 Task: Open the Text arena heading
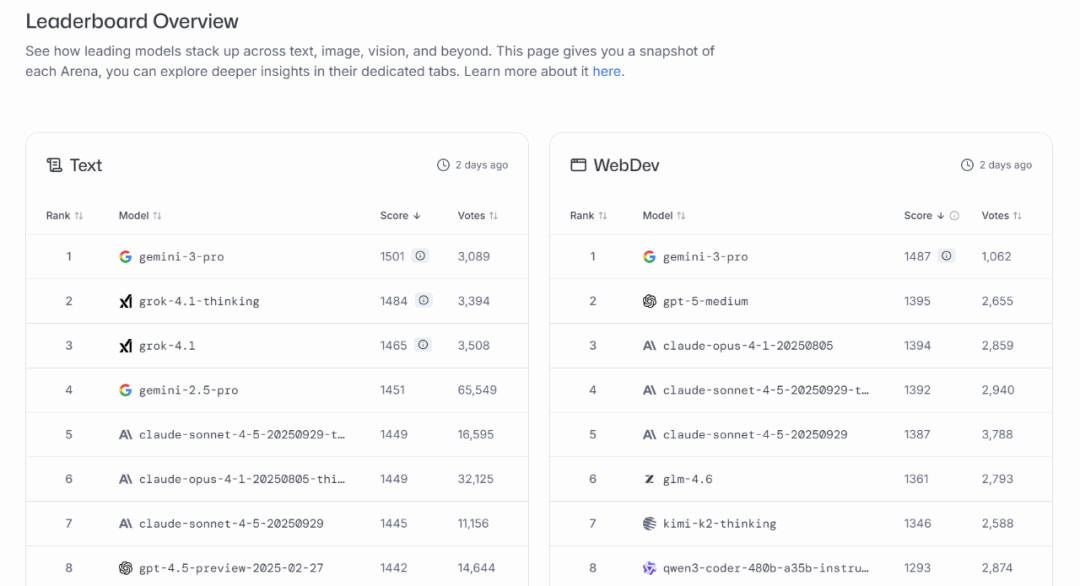[x=85, y=165]
